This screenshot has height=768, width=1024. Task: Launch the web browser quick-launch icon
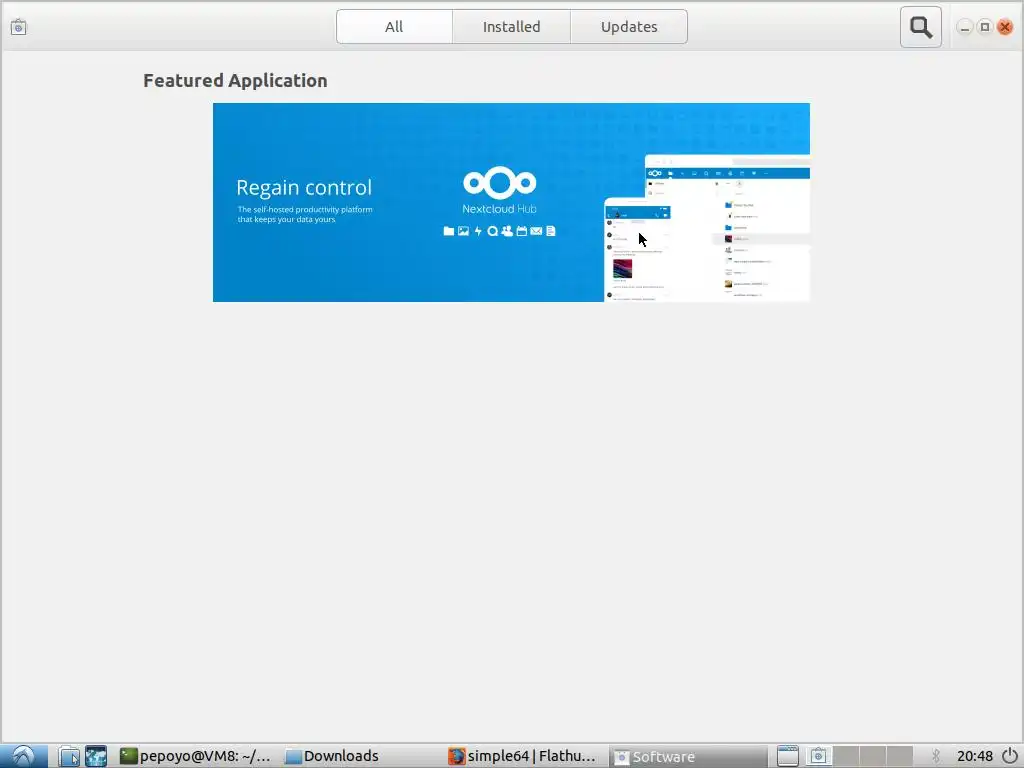tap(96, 756)
